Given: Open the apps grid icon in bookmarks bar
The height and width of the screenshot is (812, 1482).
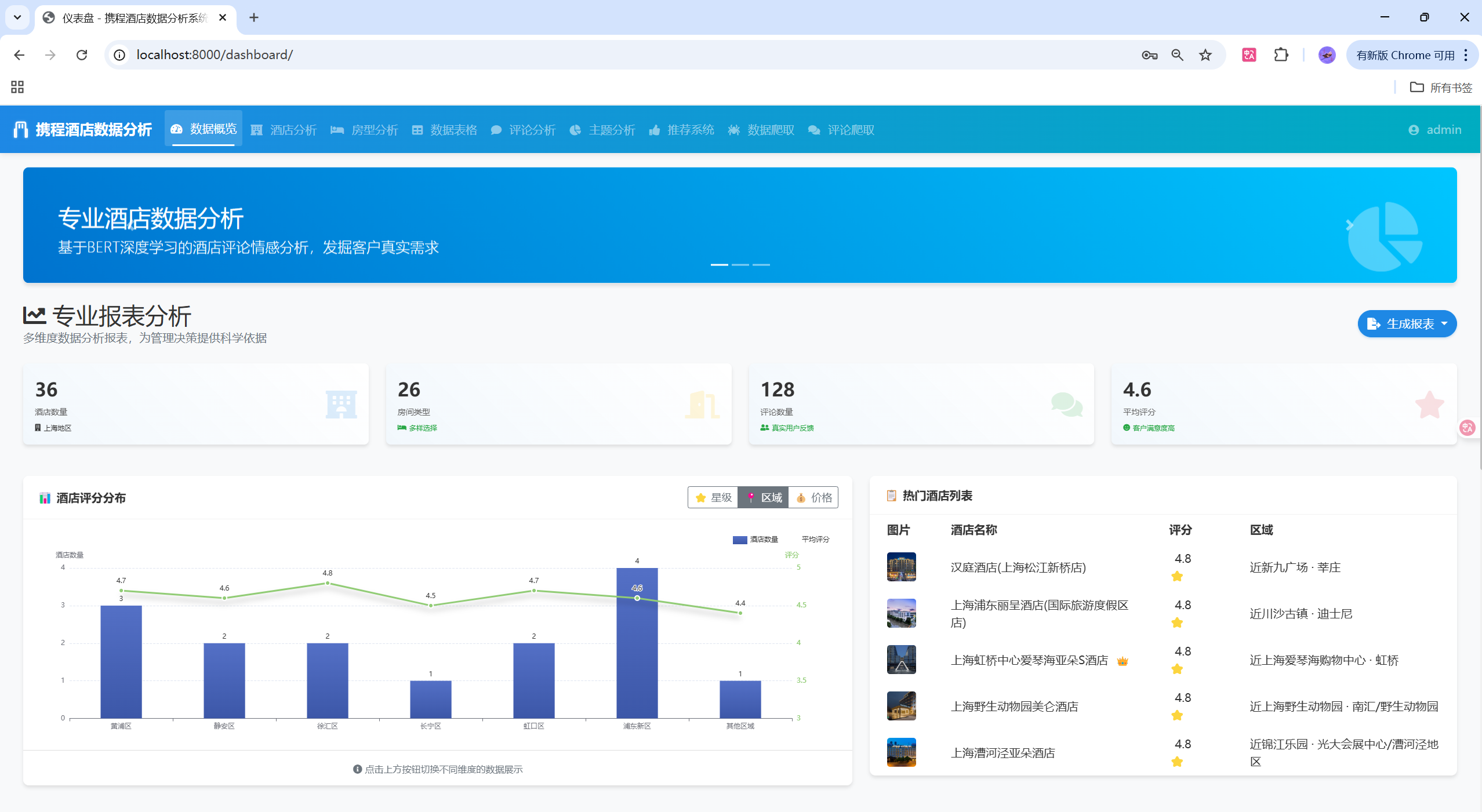Looking at the screenshot, I should tap(17, 87).
